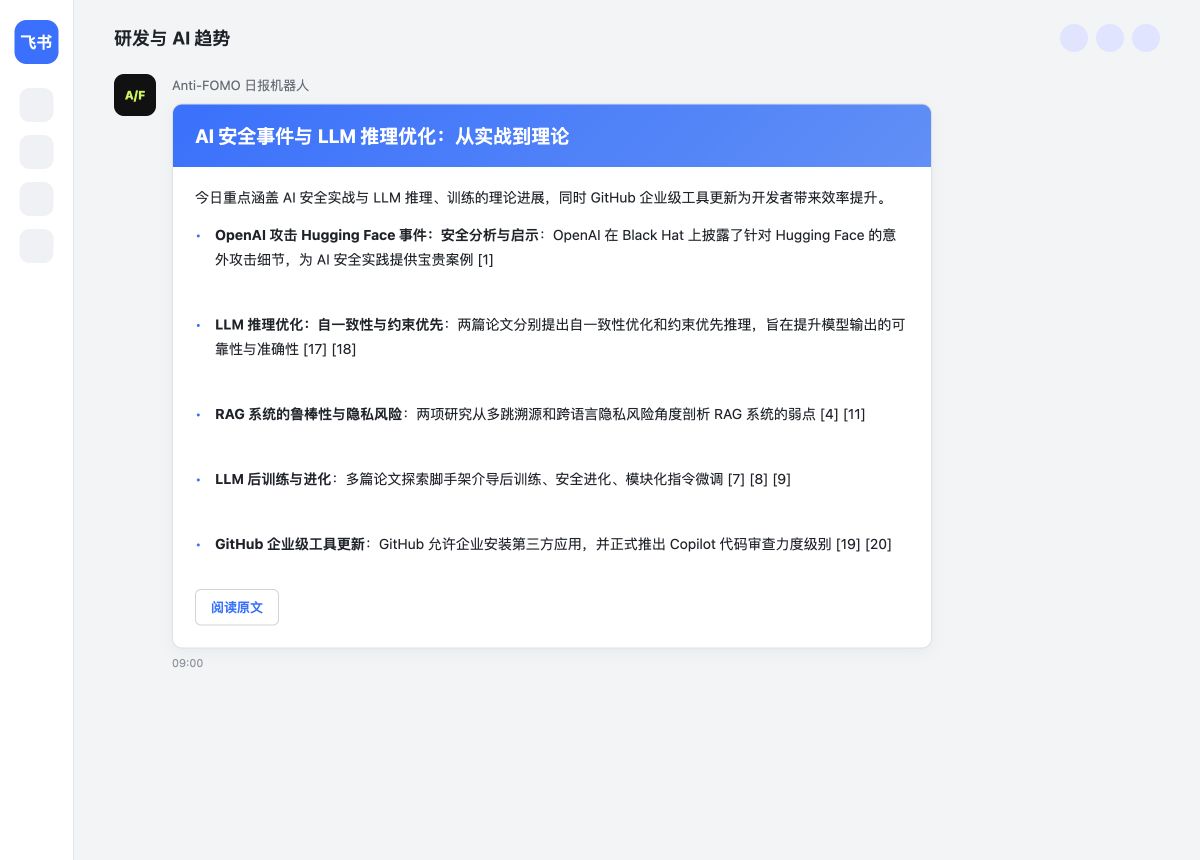Click the chat title 研发与 AI 趋势

(x=172, y=38)
